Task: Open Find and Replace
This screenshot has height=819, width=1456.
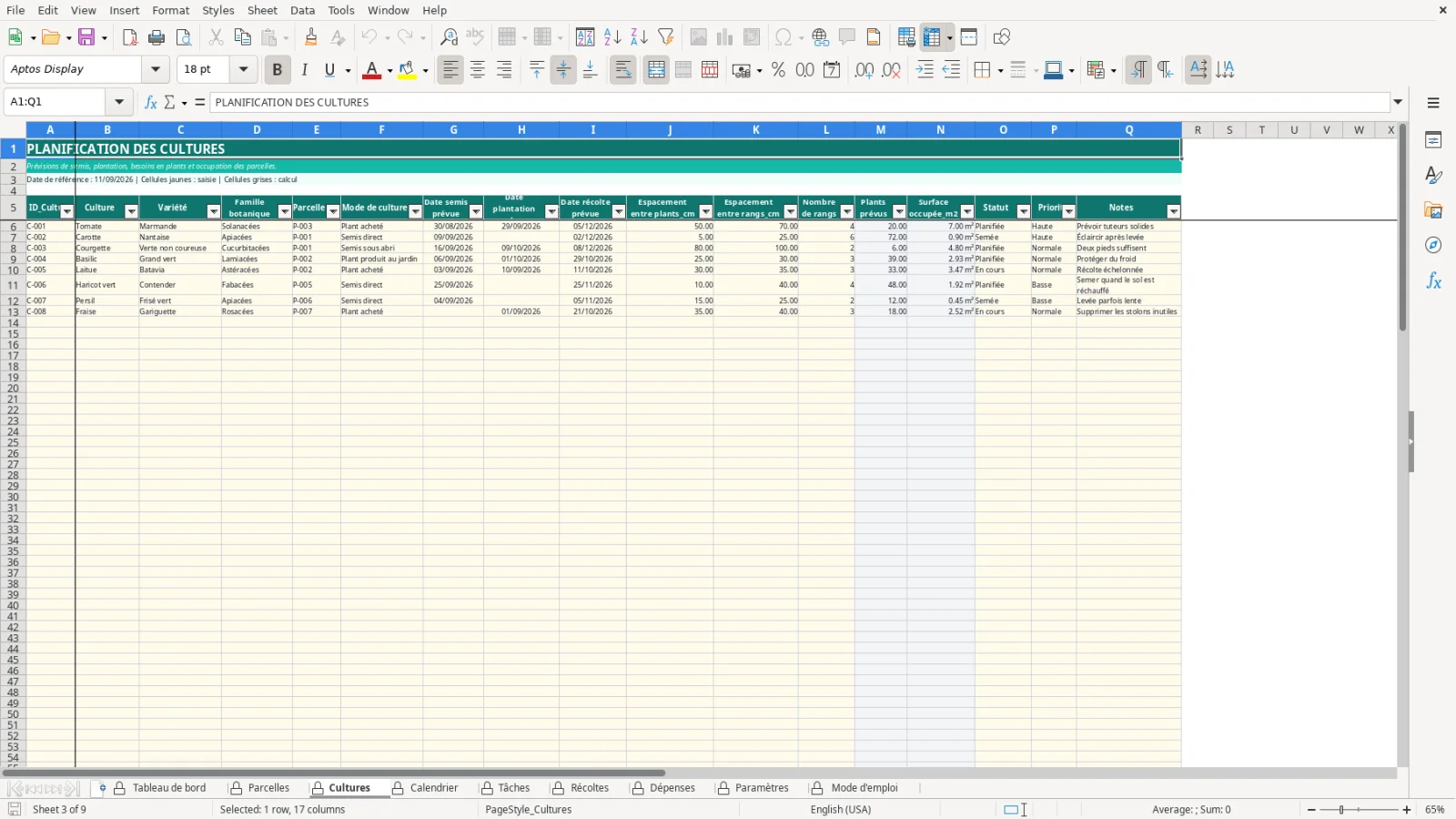Action: [449, 37]
